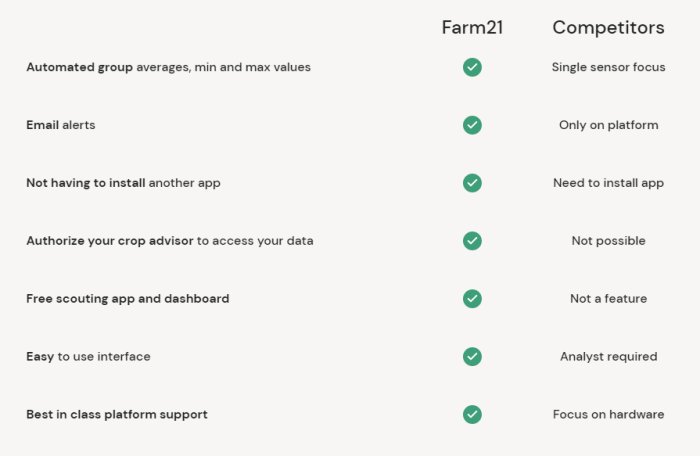Click the green checkmark beside Email alerts
Viewport: 700px width, 456px height.
click(x=472, y=125)
